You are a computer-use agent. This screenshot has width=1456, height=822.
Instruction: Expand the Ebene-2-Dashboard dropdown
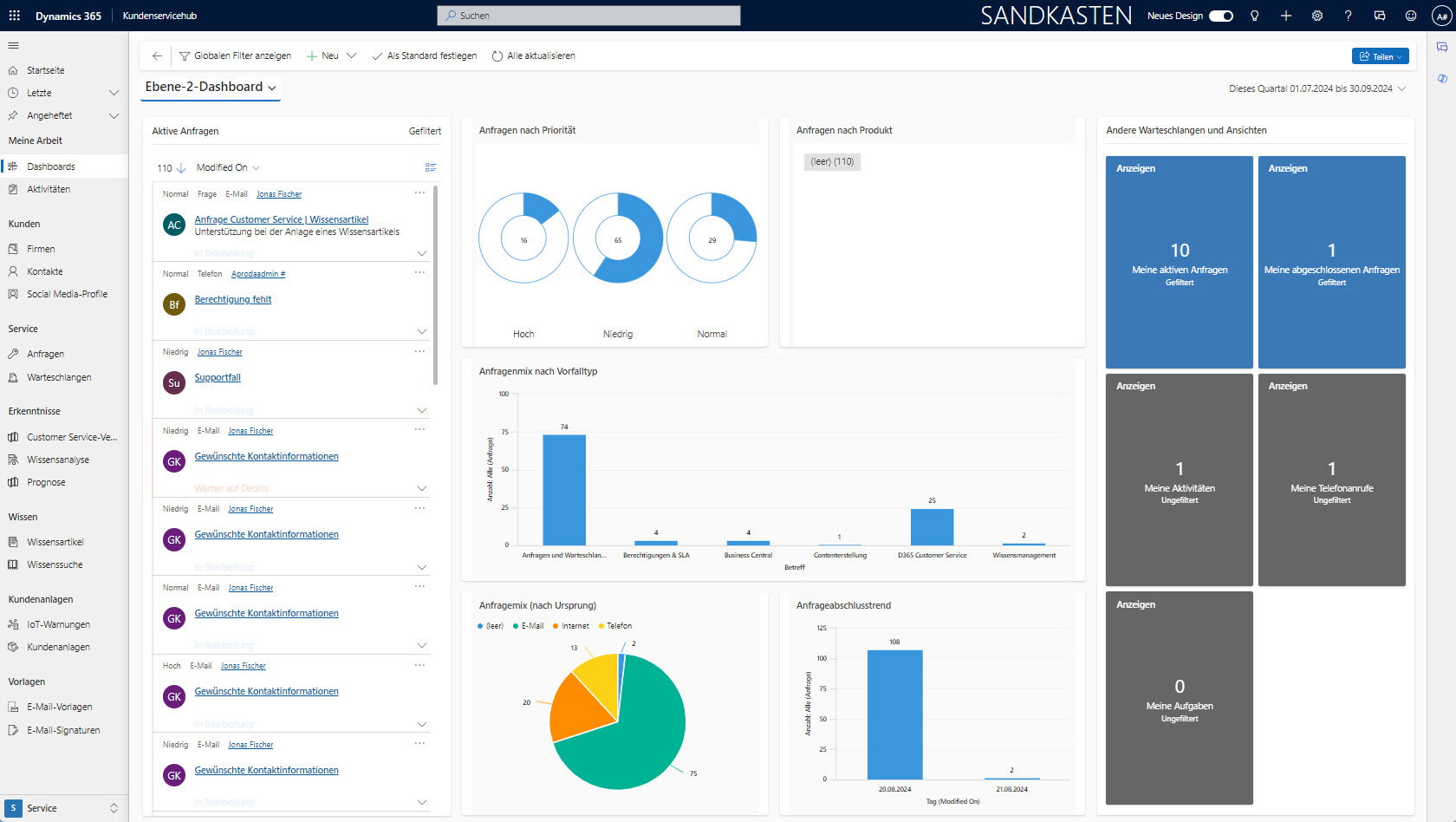pos(273,88)
